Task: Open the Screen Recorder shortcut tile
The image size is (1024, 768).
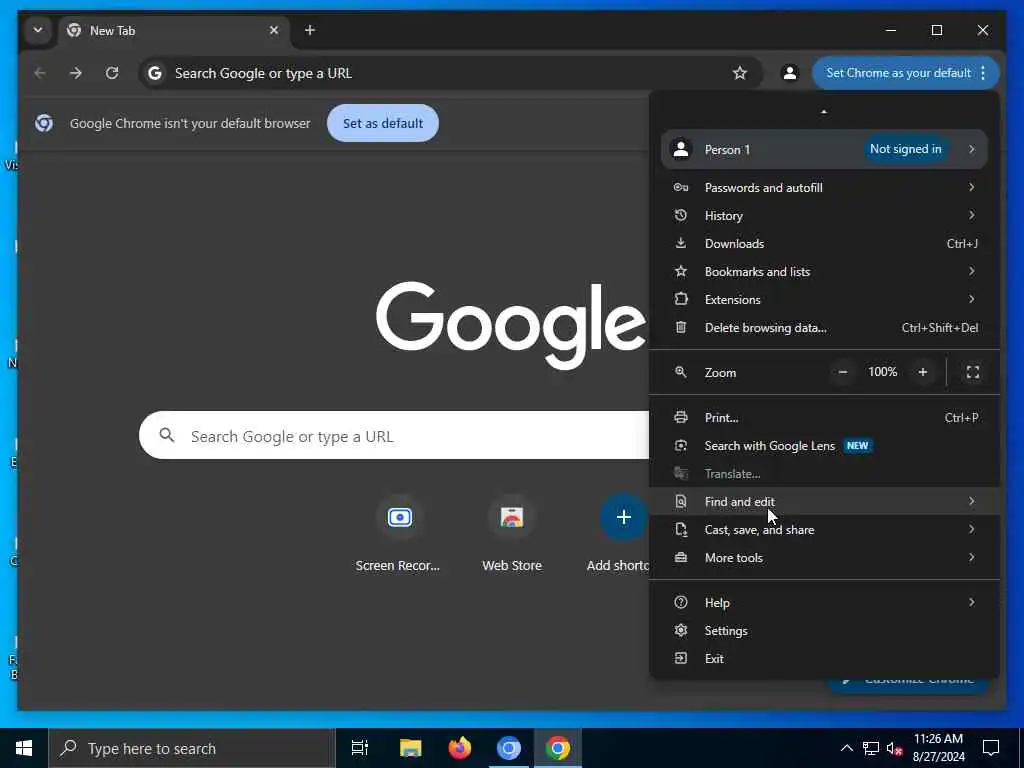Action: 399,533
